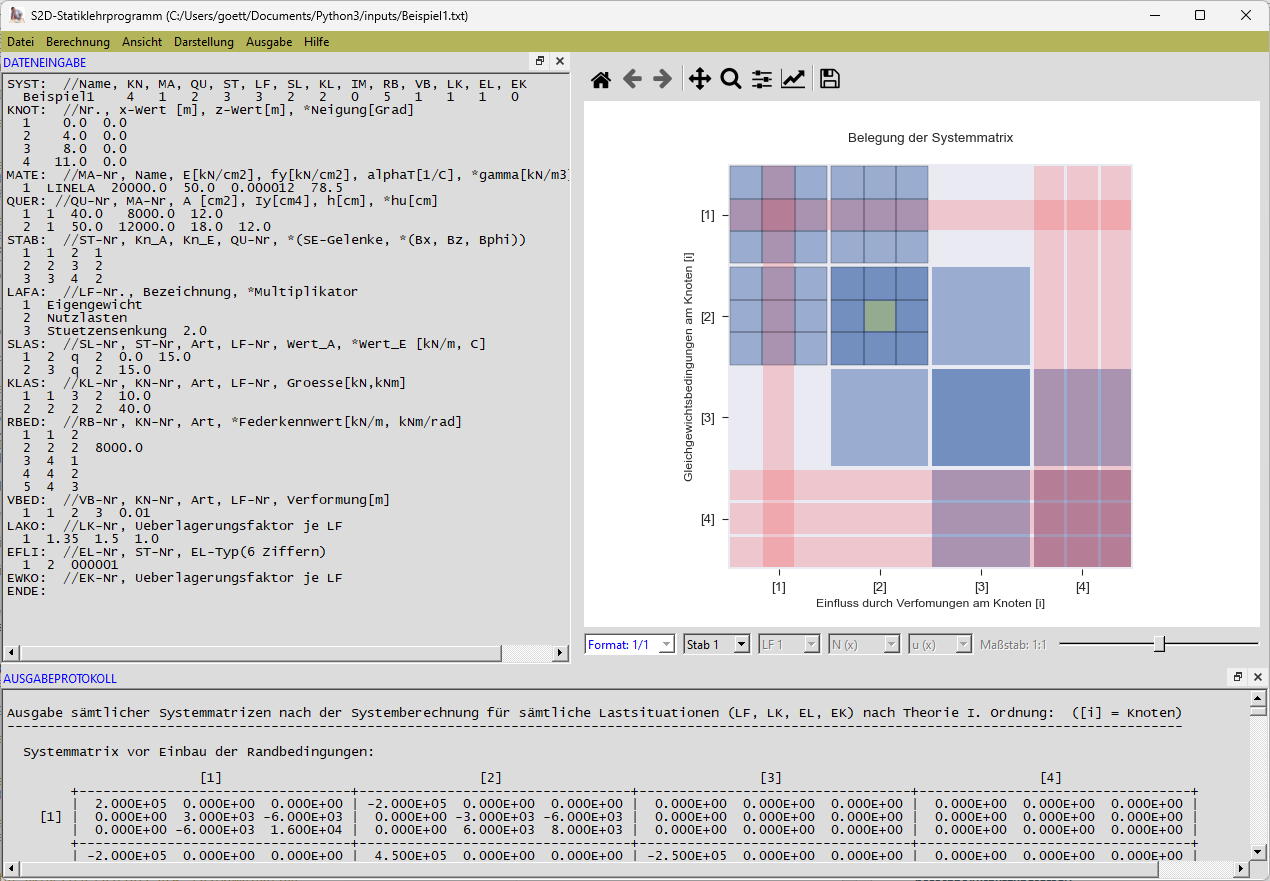Save the figure with floppy disk icon
Screen dimensions: 1270x881
click(829, 80)
